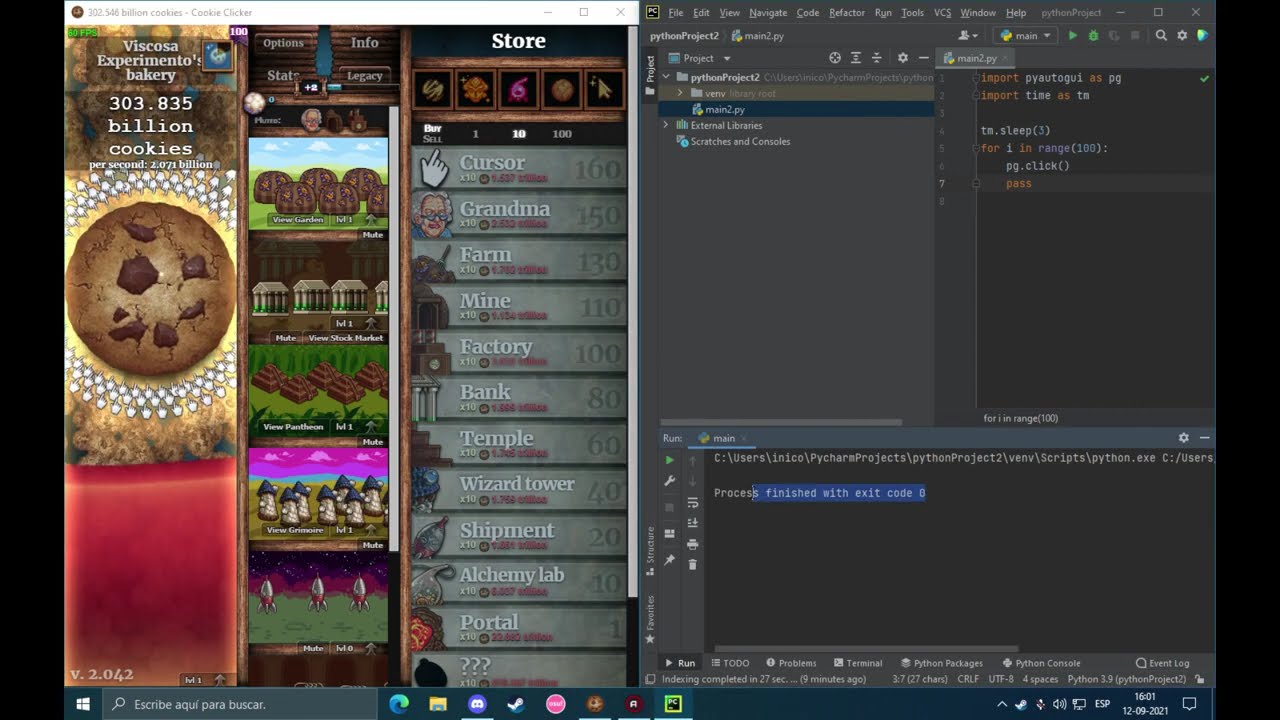Switch store to Sell mode
The width and height of the screenshot is (1280, 720).
pyautogui.click(x=432, y=139)
